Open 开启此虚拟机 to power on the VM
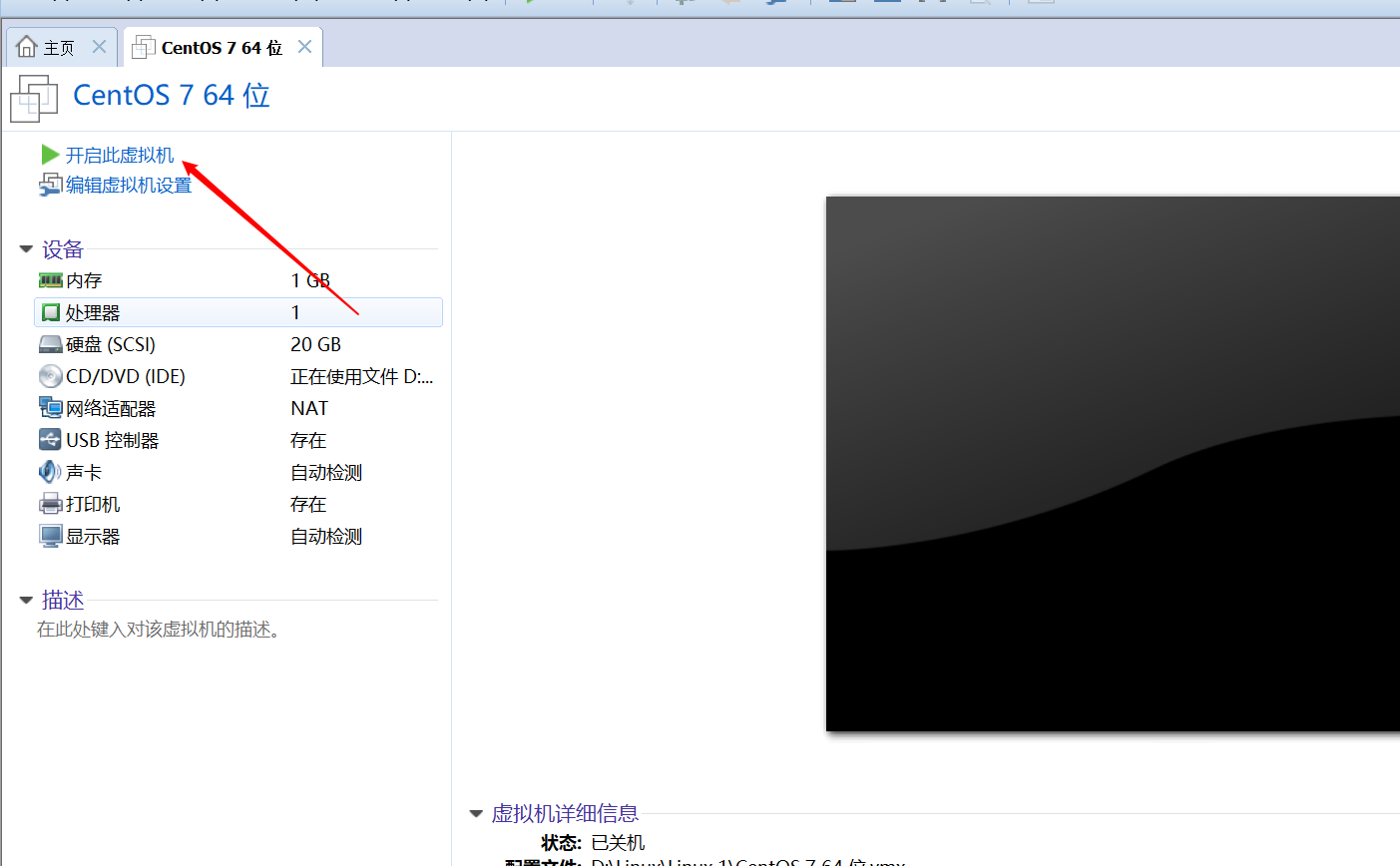 (117, 155)
